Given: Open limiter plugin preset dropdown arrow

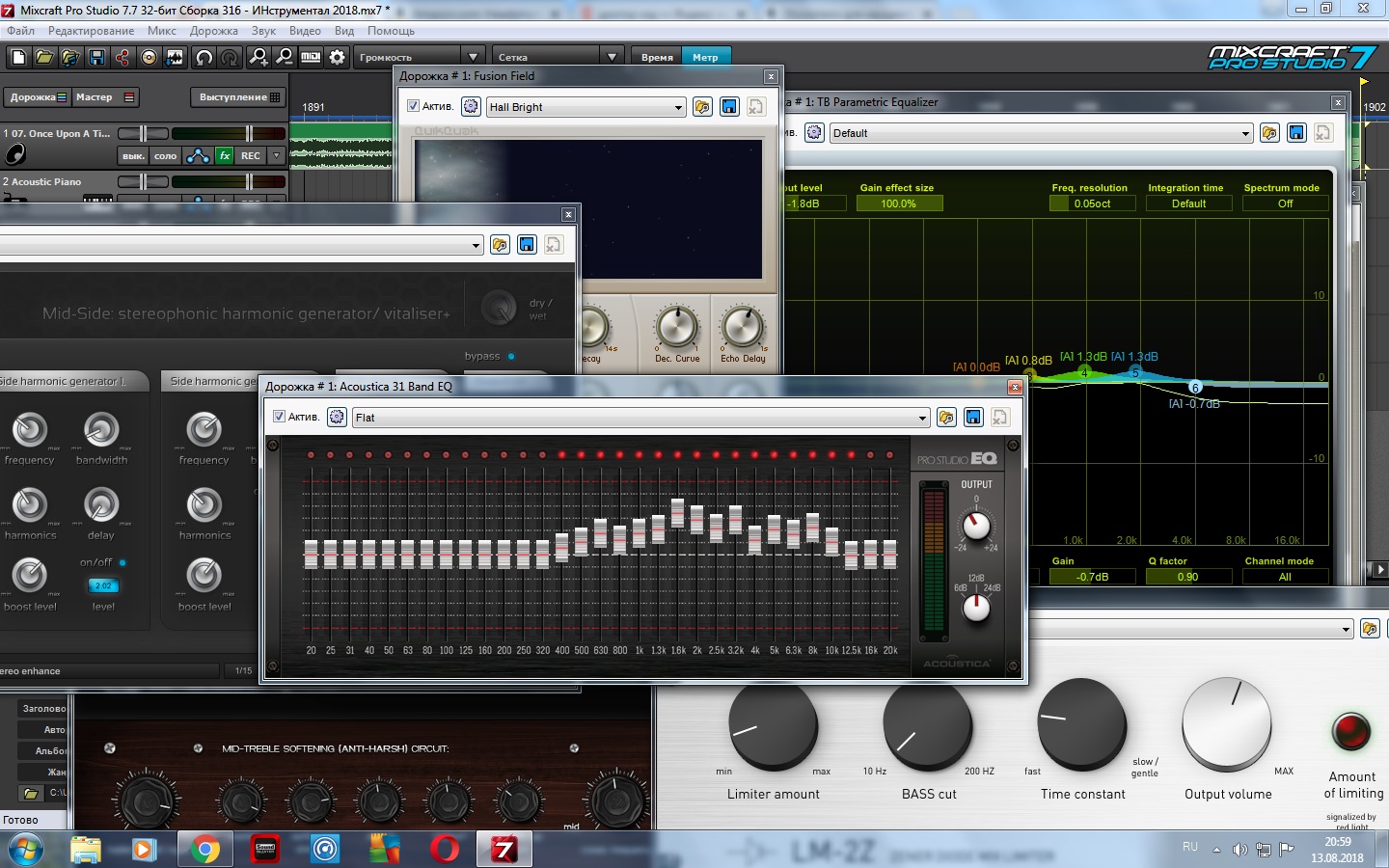Looking at the screenshot, I should [1347, 630].
